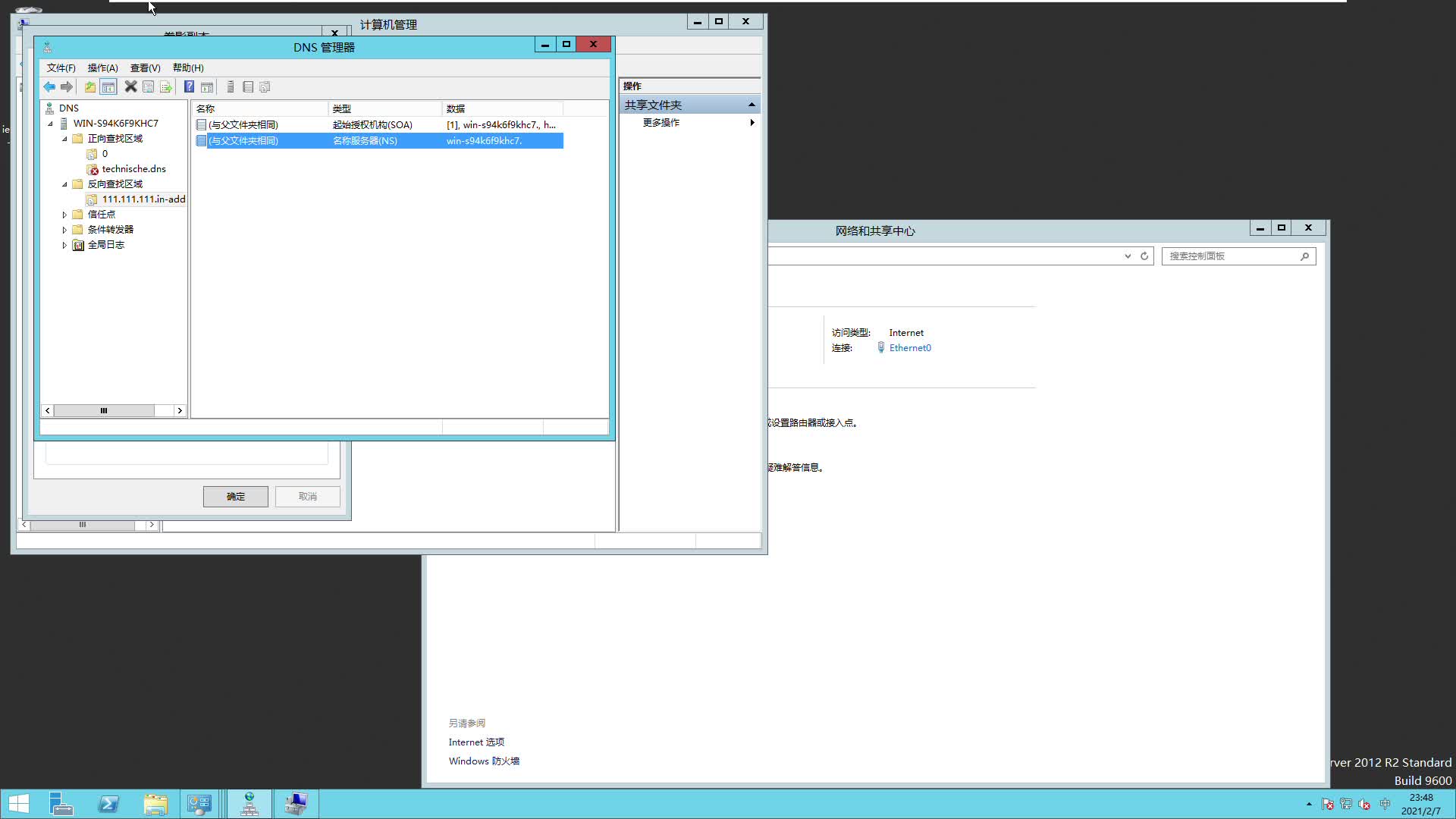Navigate back using the Back arrow icon

tap(49, 86)
